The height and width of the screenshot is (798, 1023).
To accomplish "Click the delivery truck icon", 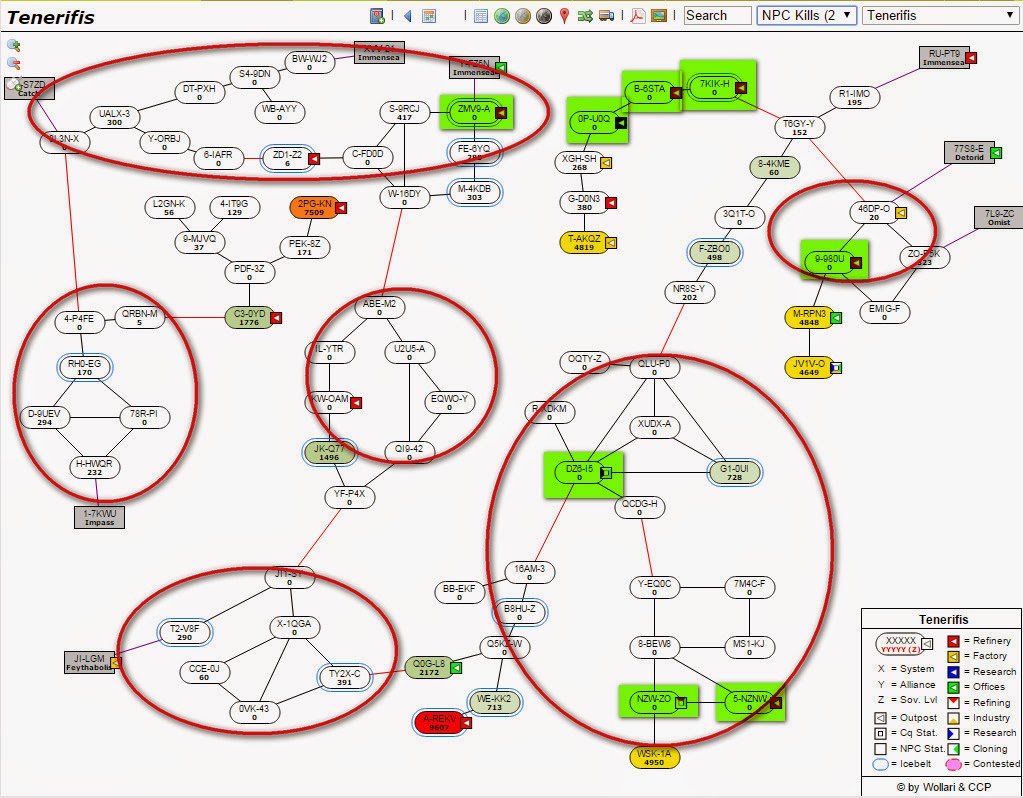I will click(x=606, y=16).
